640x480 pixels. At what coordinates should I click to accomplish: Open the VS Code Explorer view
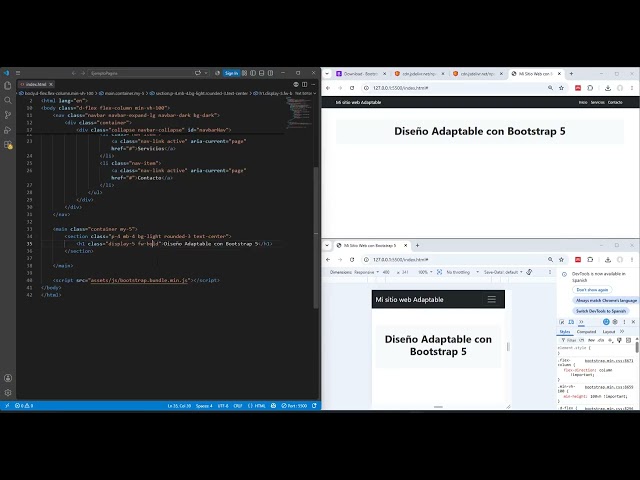[x=8, y=85]
